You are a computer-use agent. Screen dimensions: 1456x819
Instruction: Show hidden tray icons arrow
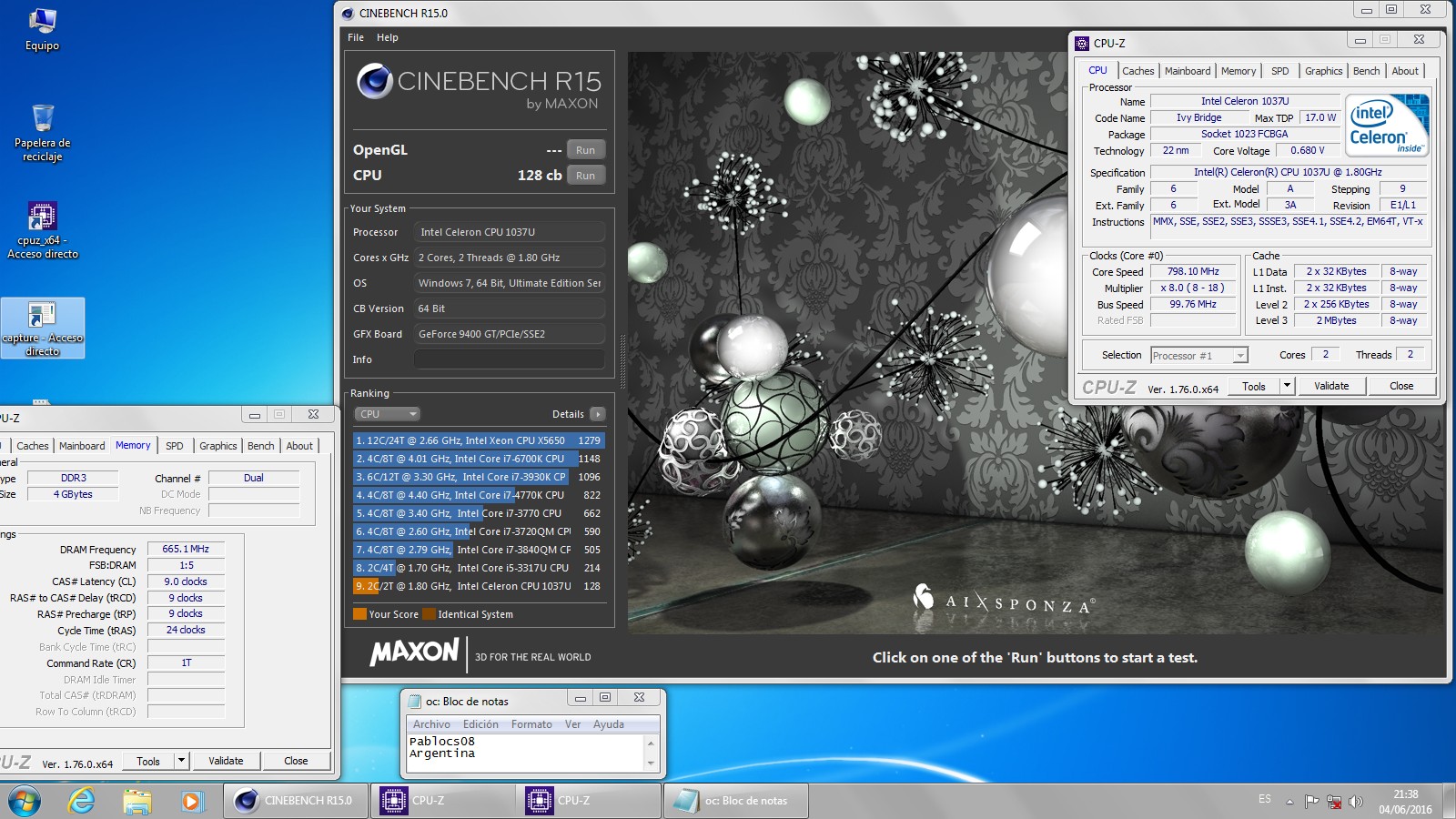1289,802
